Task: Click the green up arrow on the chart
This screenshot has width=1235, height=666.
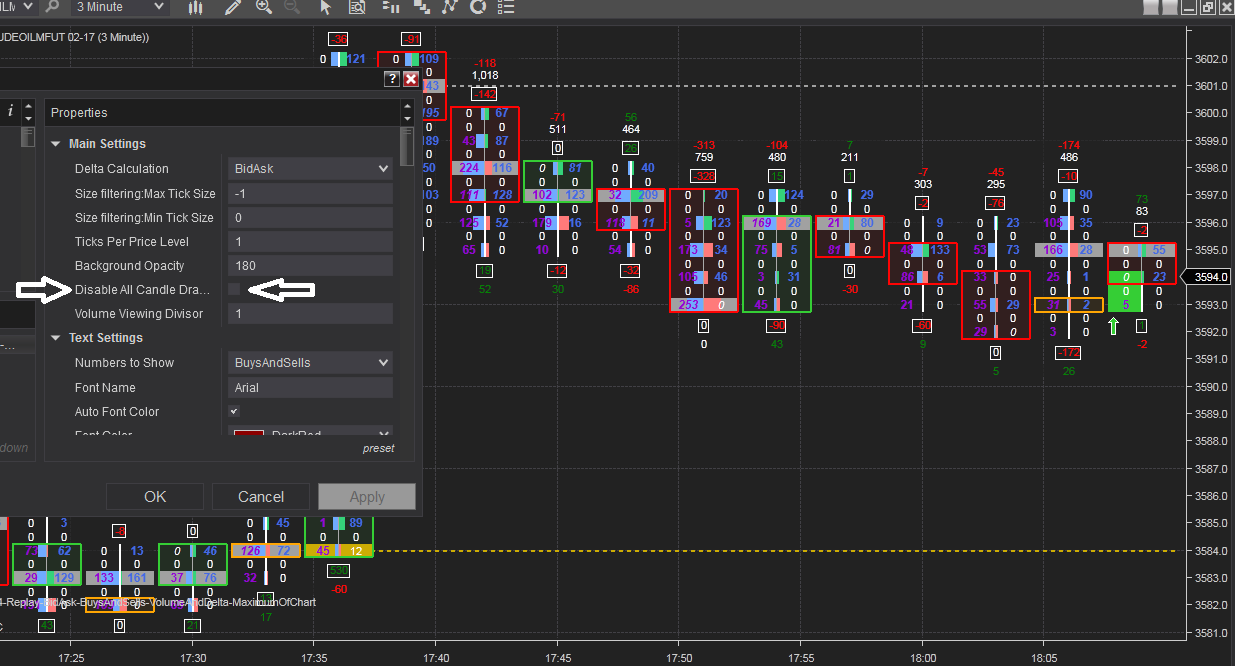Action: click(1112, 326)
